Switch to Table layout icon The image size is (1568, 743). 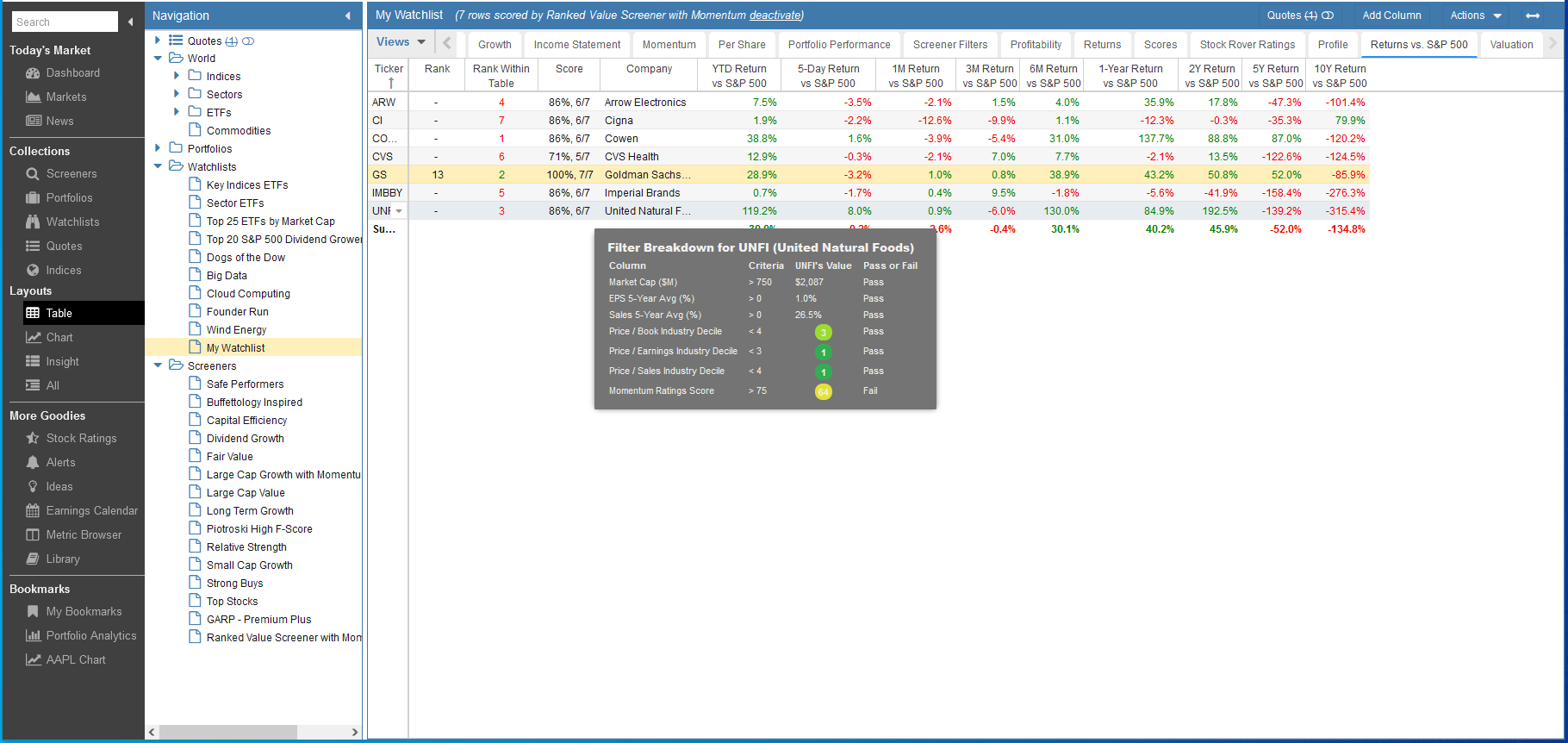coord(34,314)
